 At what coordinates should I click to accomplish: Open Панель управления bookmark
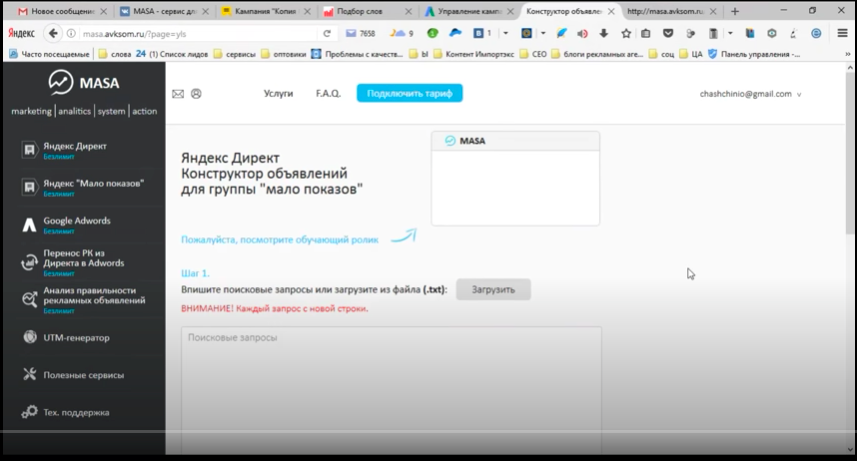(x=754, y=54)
